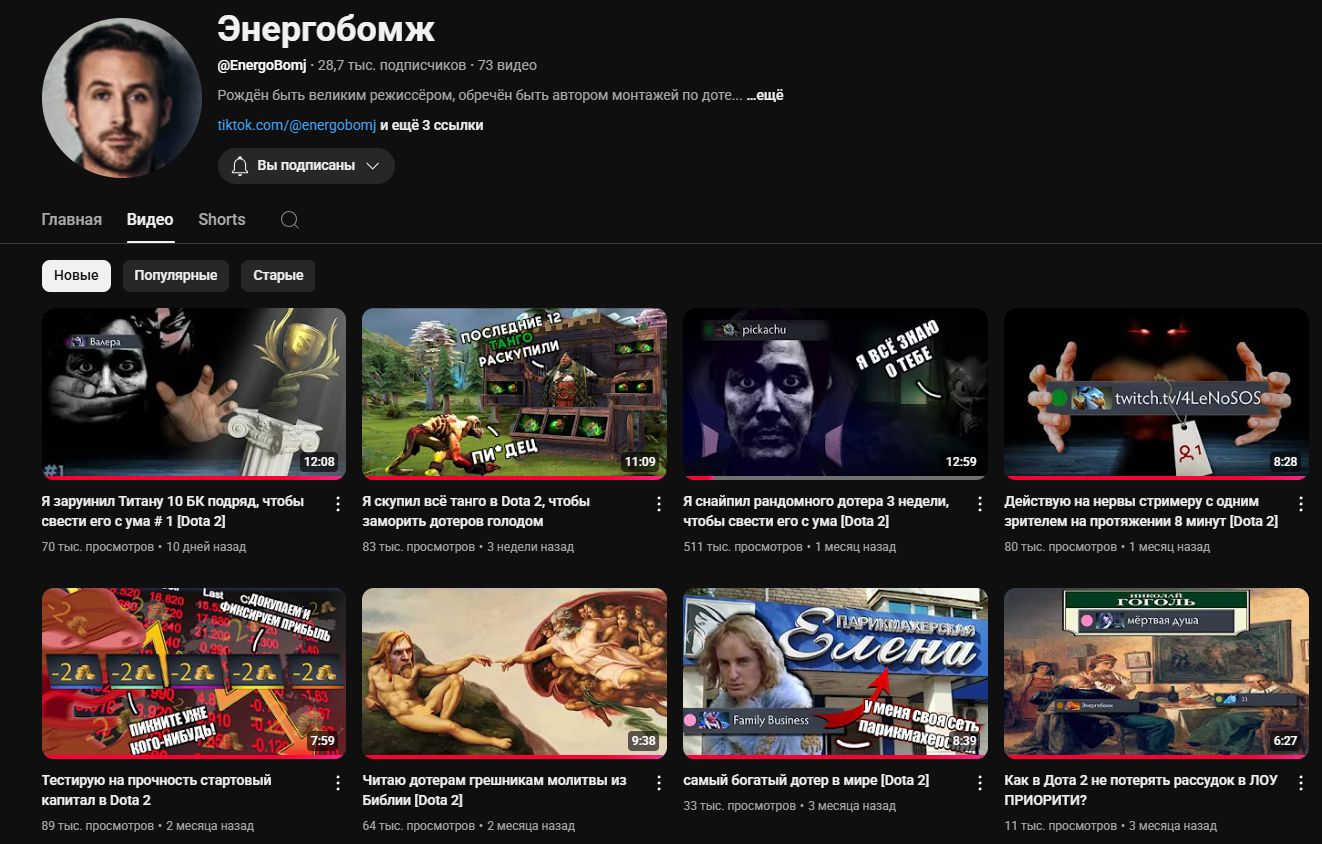
Task: Click 83 тыс. просмотров • 3 недели назад
Action: point(468,547)
